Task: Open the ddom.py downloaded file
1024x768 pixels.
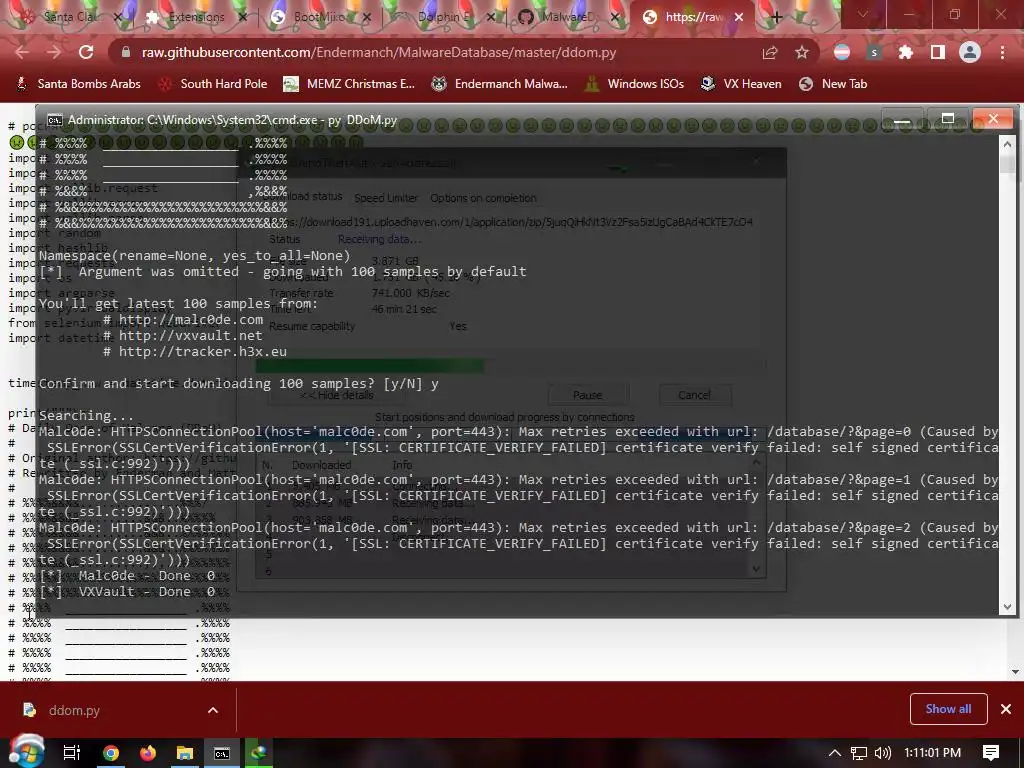Action: pyautogui.click(x=74, y=710)
